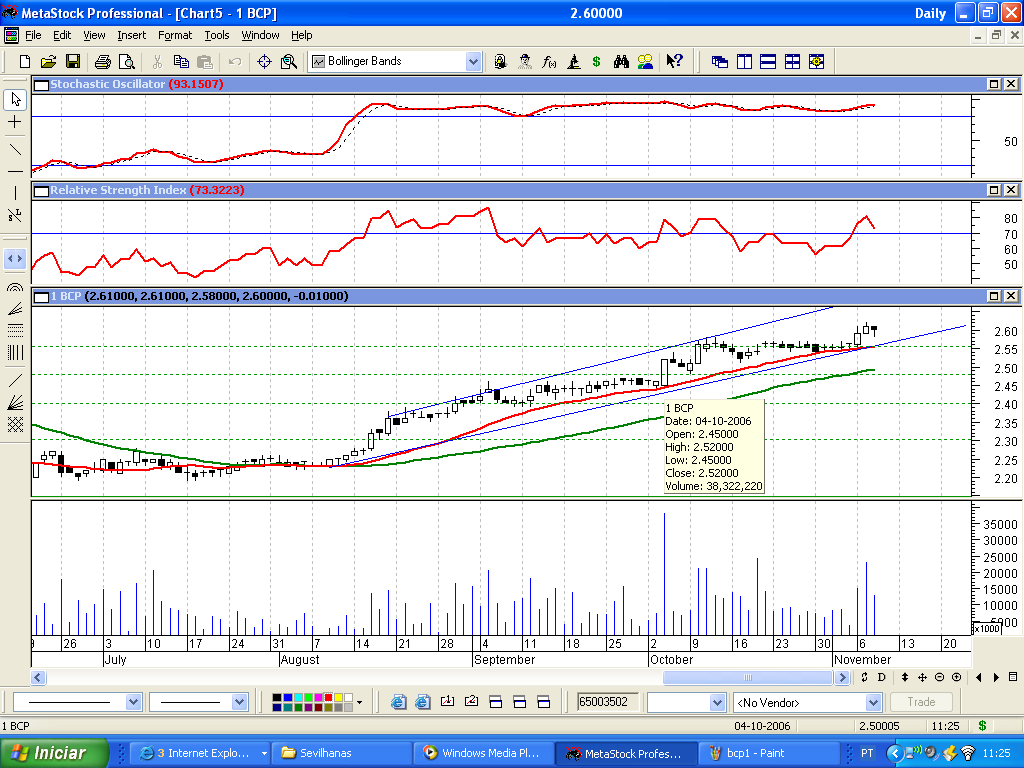Click the What's This help pointer icon
1024x768 pixels.
674,61
